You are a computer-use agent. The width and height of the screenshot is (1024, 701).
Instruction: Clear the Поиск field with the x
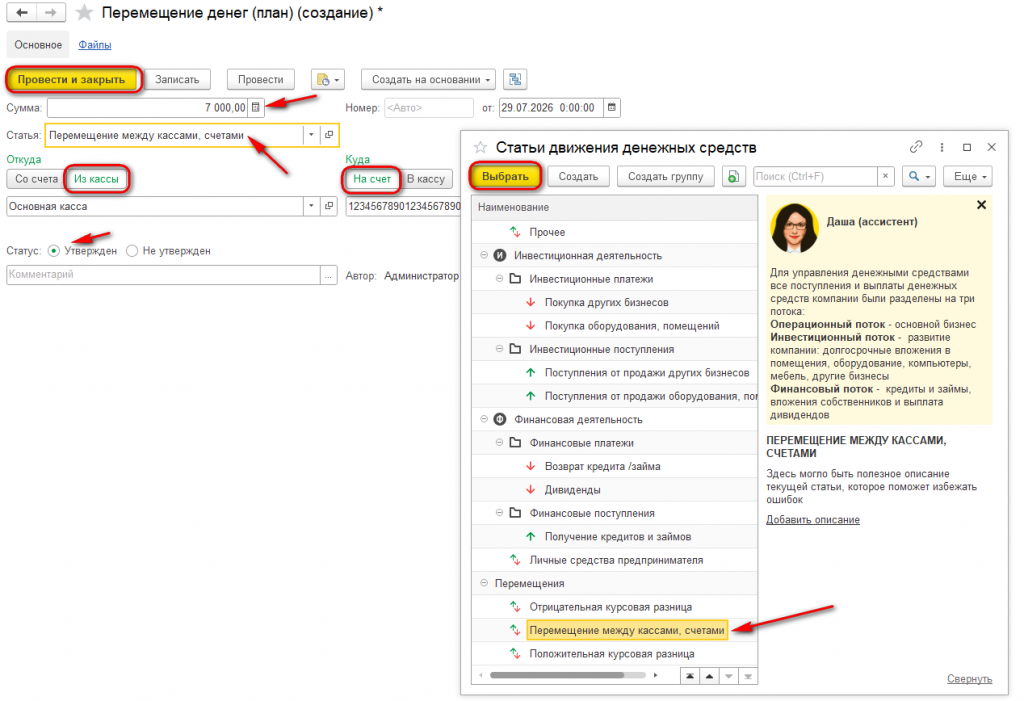[x=885, y=176]
